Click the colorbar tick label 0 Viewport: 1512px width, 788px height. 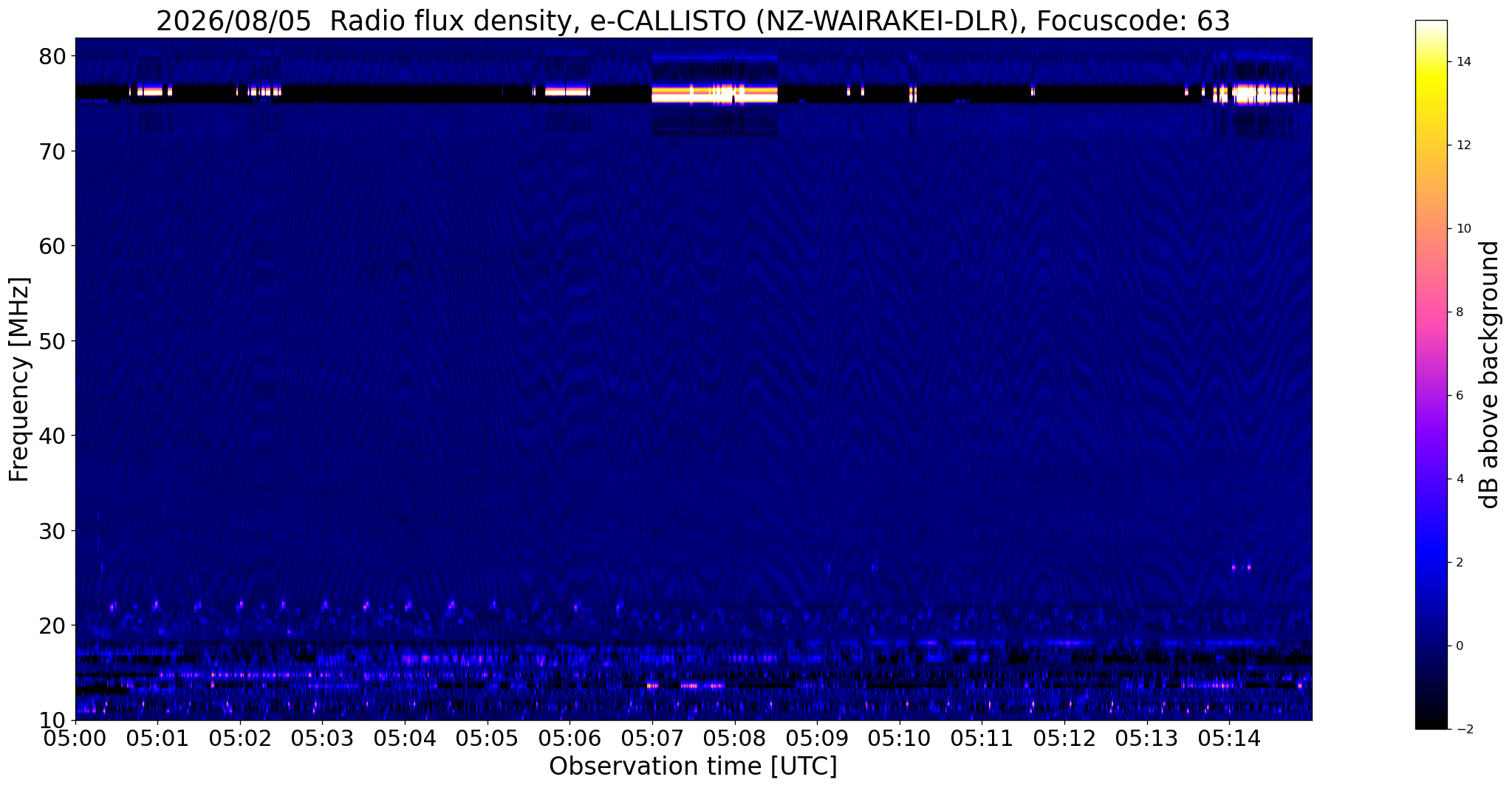pyautogui.click(x=1459, y=646)
